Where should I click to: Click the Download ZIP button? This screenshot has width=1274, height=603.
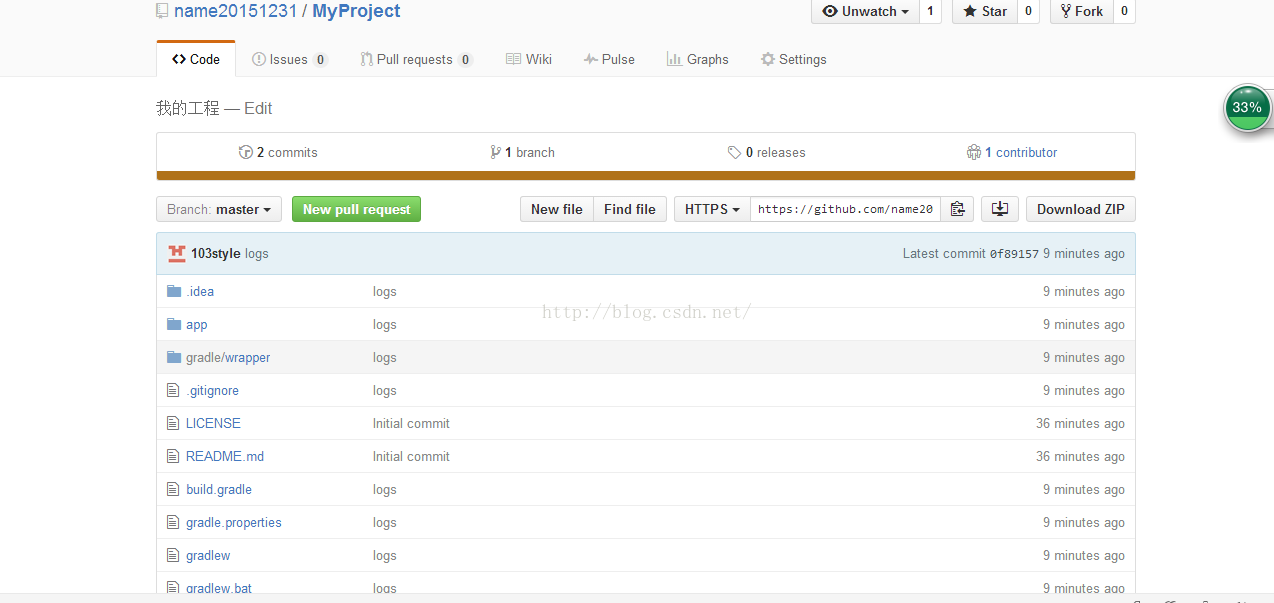point(1080,209)
